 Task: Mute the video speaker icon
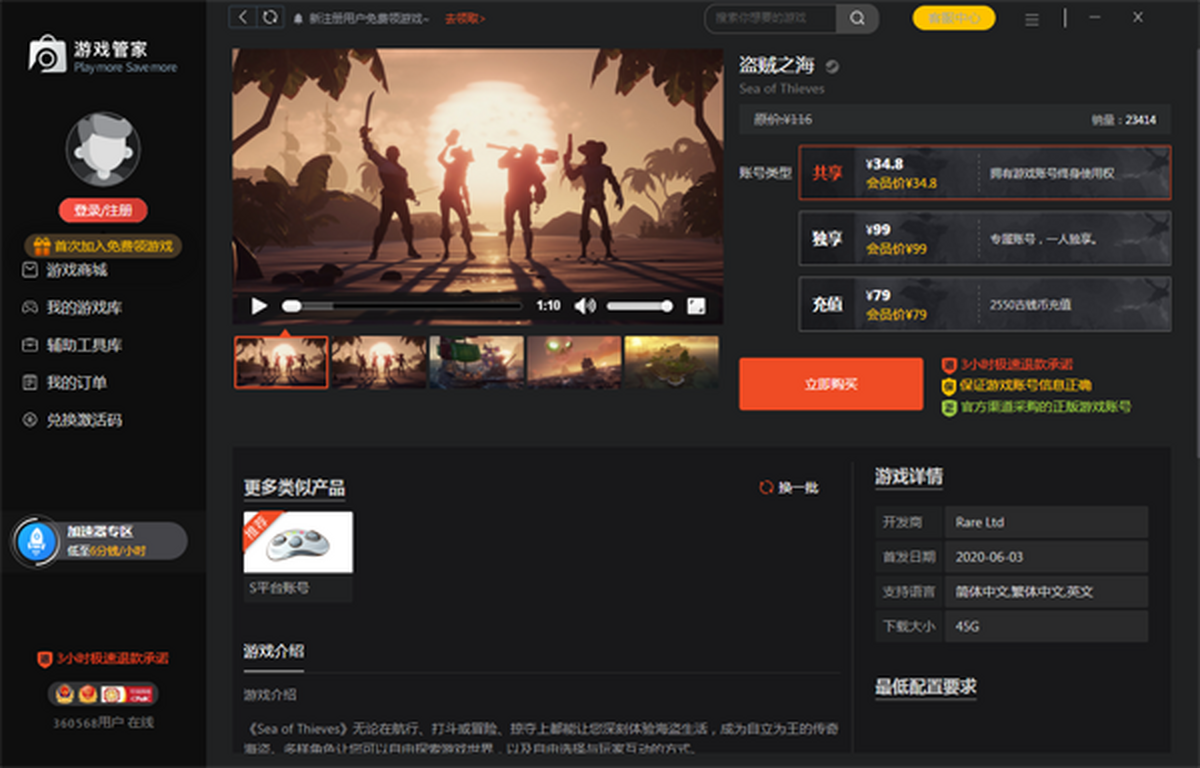click(x=585, y=306)
